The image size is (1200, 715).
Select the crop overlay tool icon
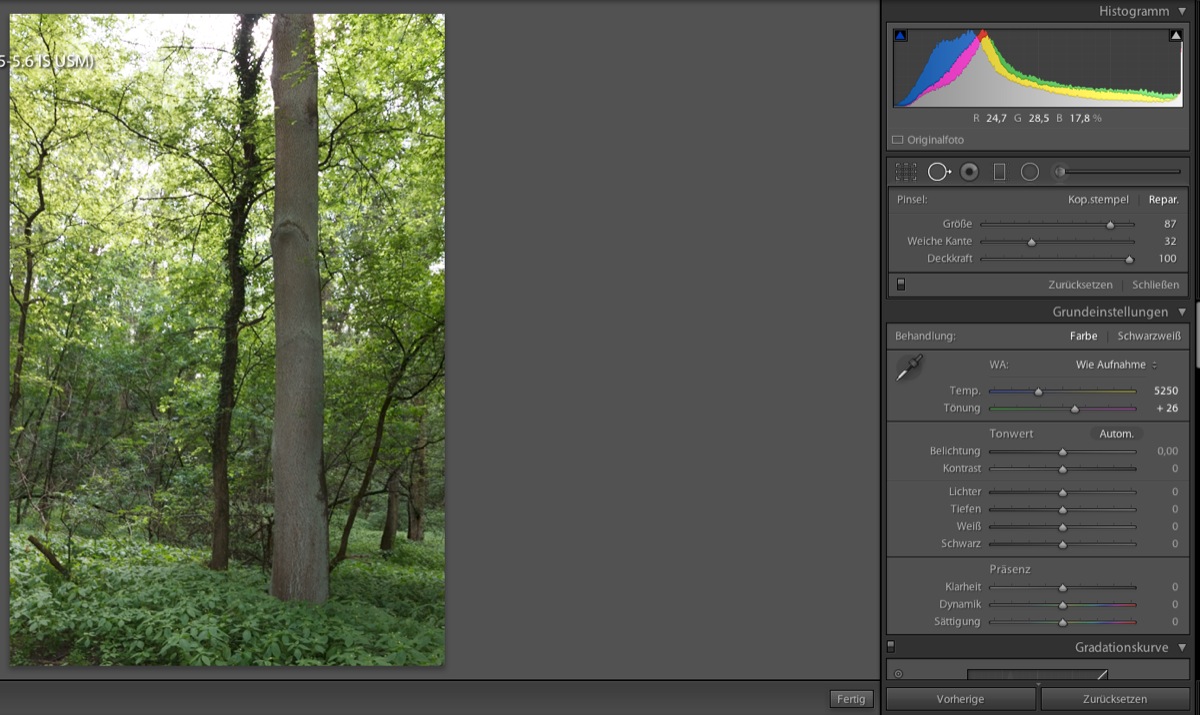tap(906, 172)
